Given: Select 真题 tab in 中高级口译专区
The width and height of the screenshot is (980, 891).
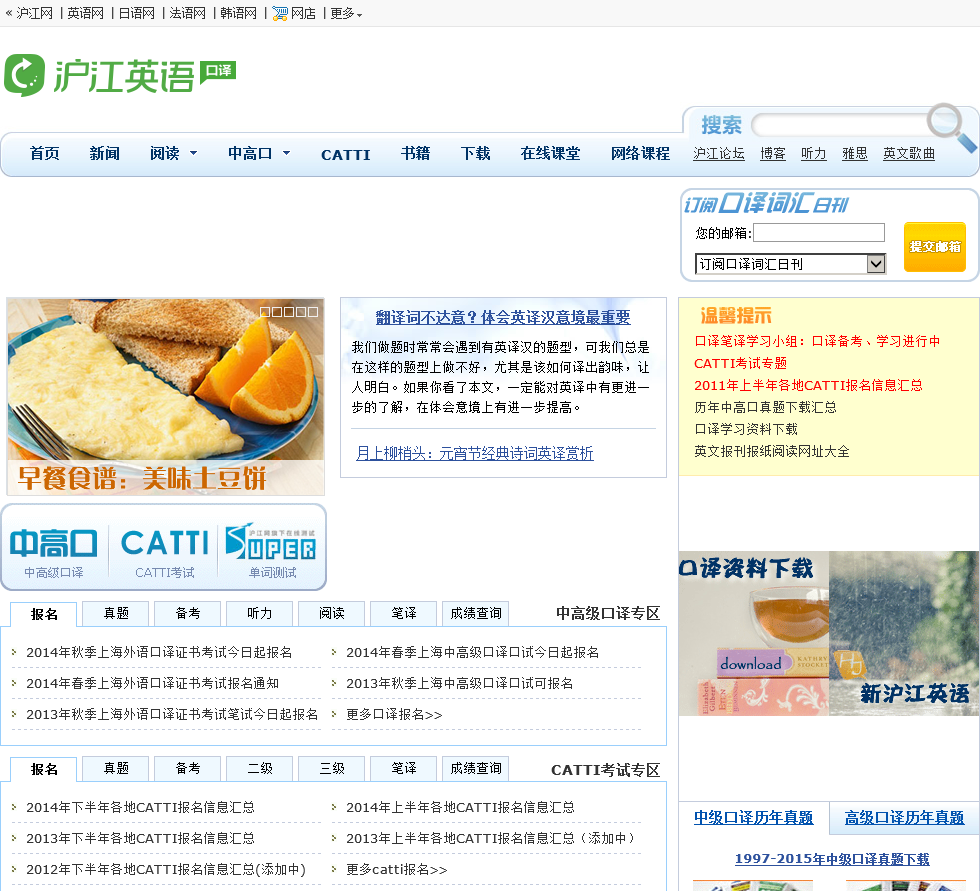Looking at the screenshot, I should pos(116,614).
